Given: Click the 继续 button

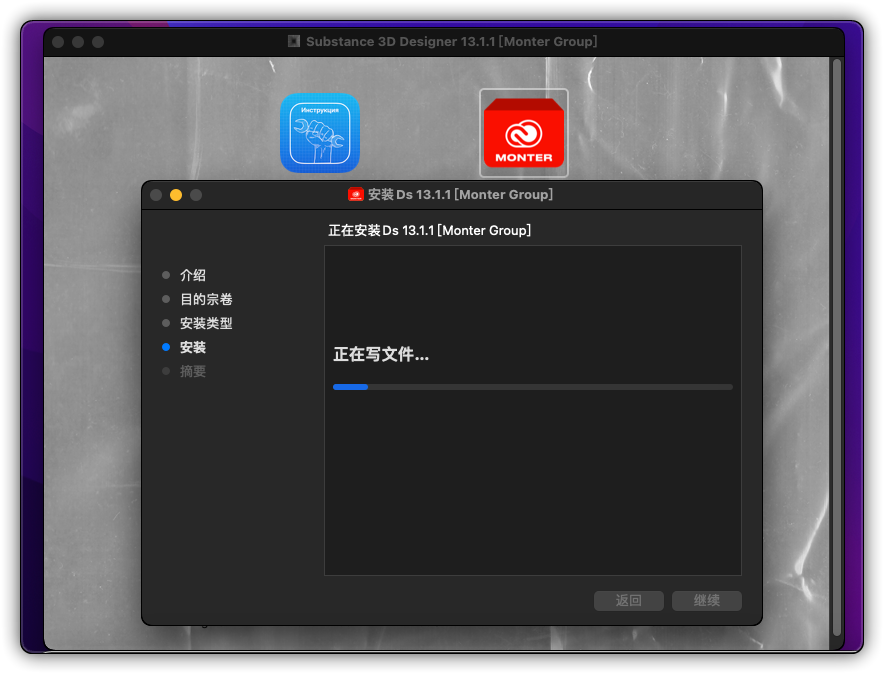Looking at the screenshot, I should pyautogui.click(x=707, y=601).
